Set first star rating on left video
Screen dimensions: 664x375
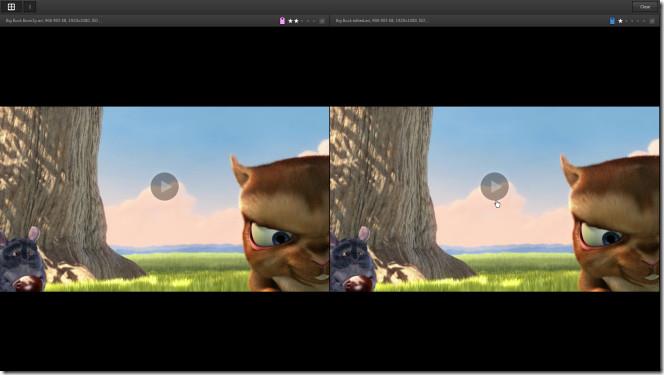pos(290,21)
